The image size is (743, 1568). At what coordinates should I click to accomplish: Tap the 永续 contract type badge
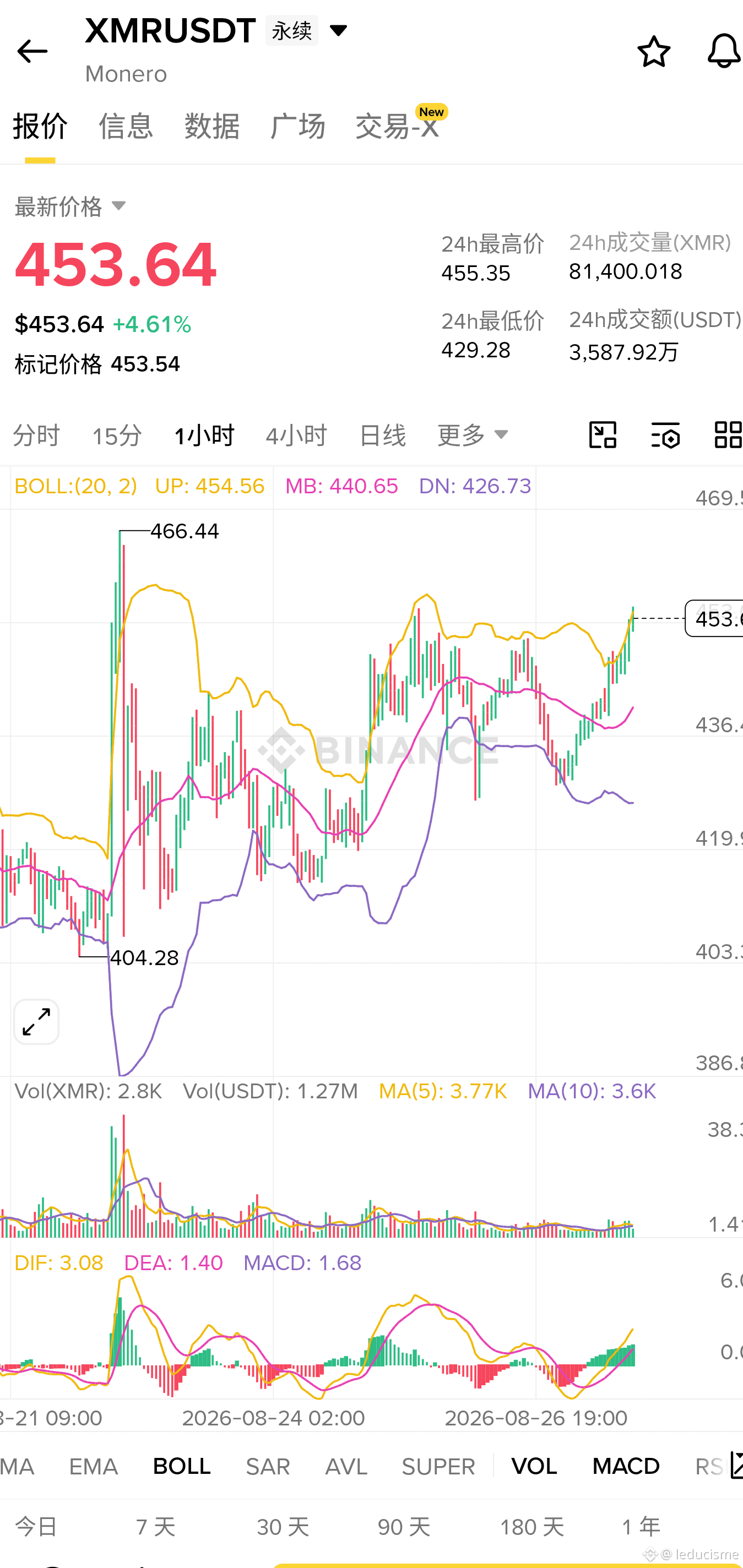click(x=291, y=30)
